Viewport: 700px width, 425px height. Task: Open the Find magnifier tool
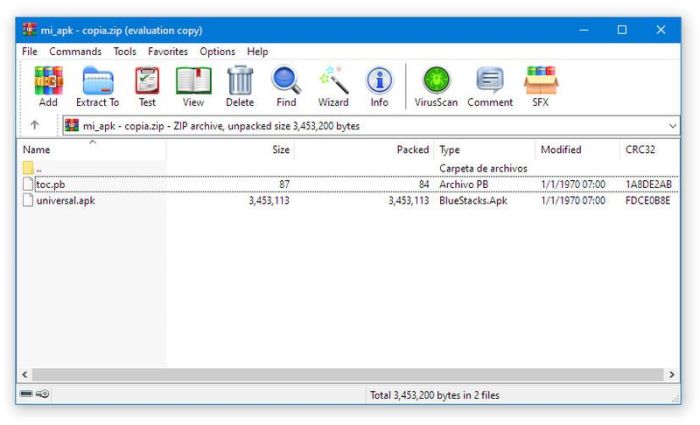click(286, 86)
